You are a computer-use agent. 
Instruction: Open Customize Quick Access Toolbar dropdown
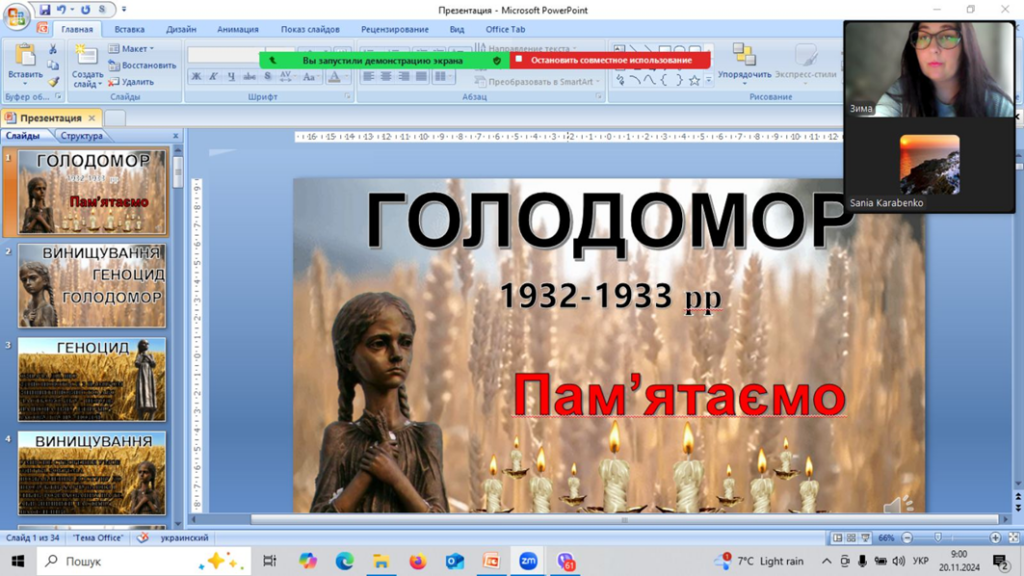pos(124,10)
